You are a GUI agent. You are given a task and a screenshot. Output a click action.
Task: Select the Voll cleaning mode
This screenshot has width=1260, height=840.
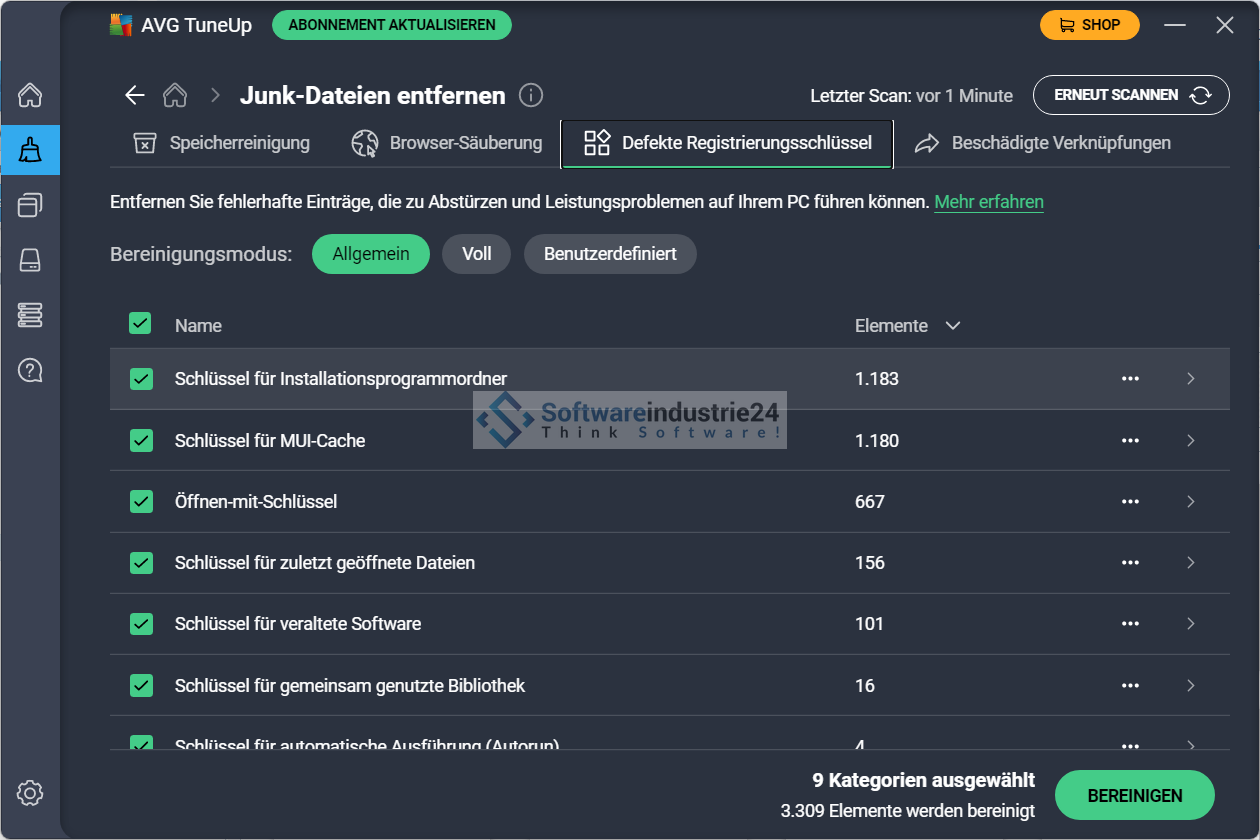tap(476, 254)
